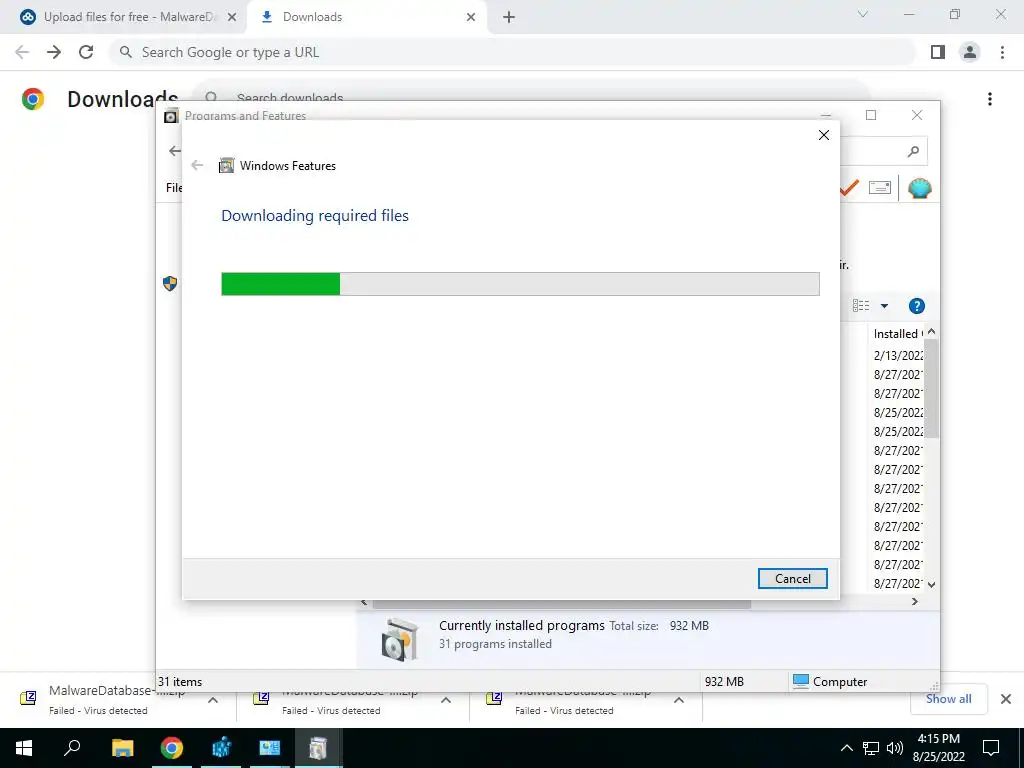Click the Computer status bar entry
Screen dimensions: 1024x768
pos(830,682)
